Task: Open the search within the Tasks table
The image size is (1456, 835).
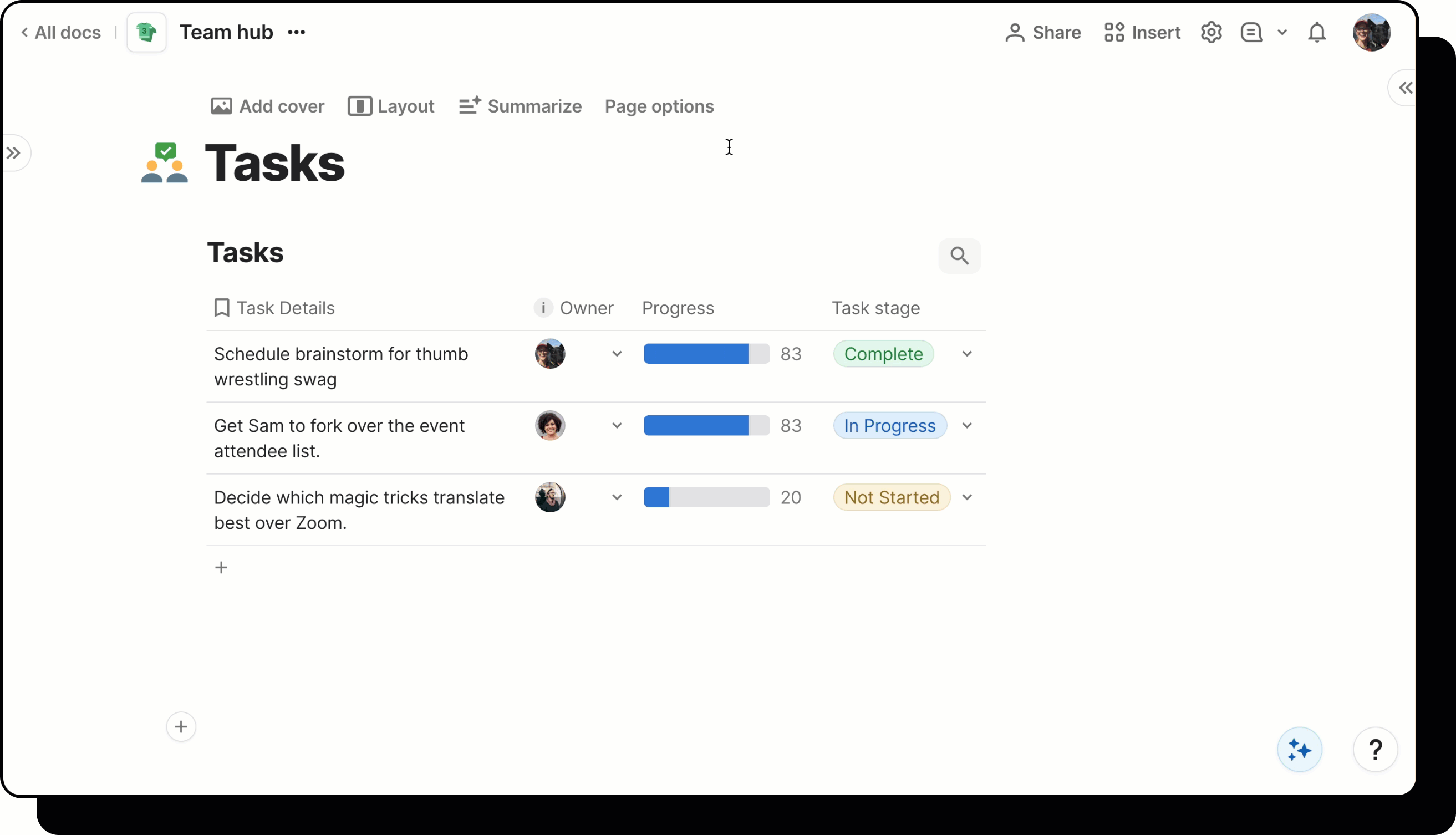Action: pyautogui.click(x=959, y=256)
